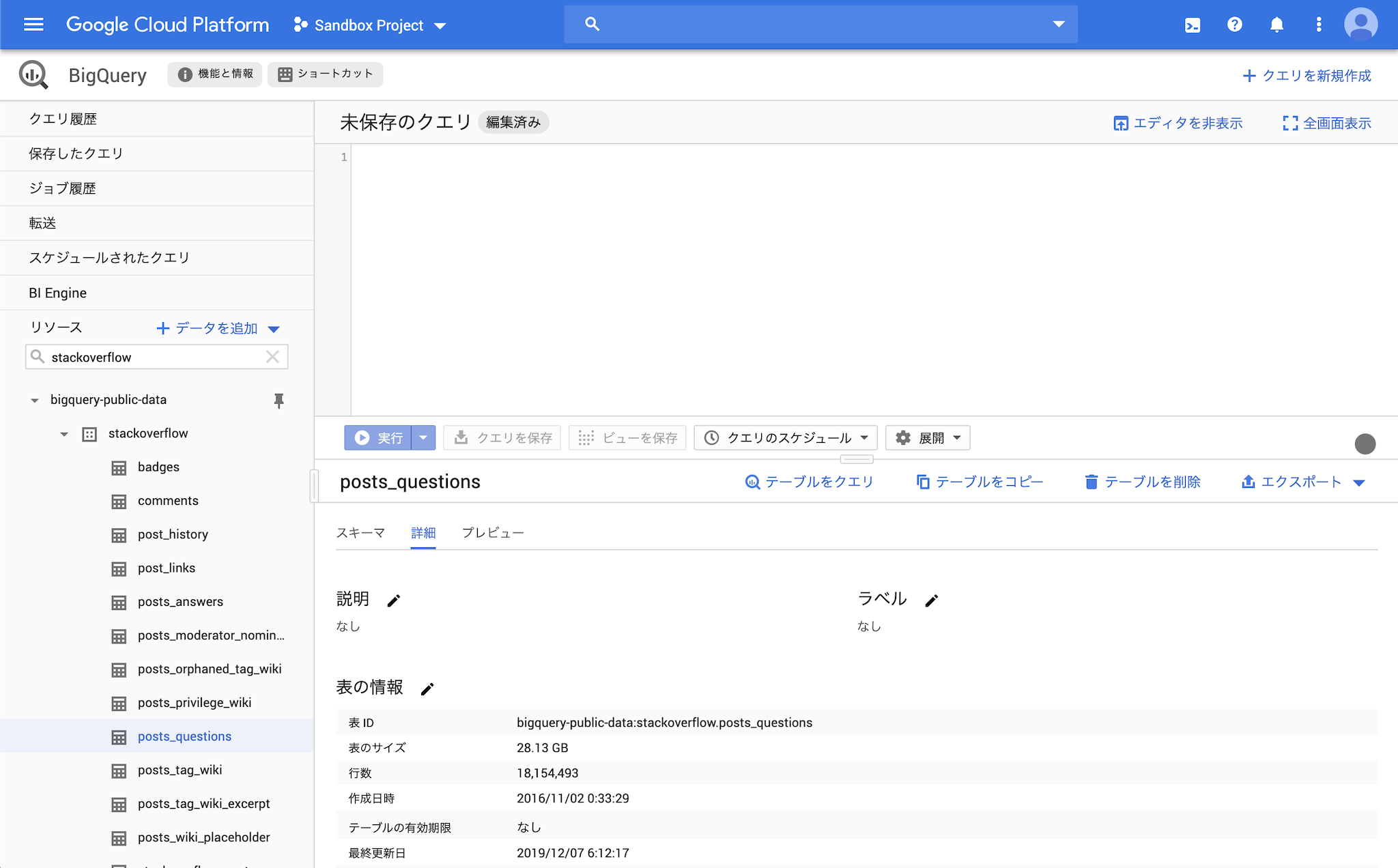1398x868 pixels.
Task: Expand the search bar dropdown arrow
Action: (x=1059, y=25)
